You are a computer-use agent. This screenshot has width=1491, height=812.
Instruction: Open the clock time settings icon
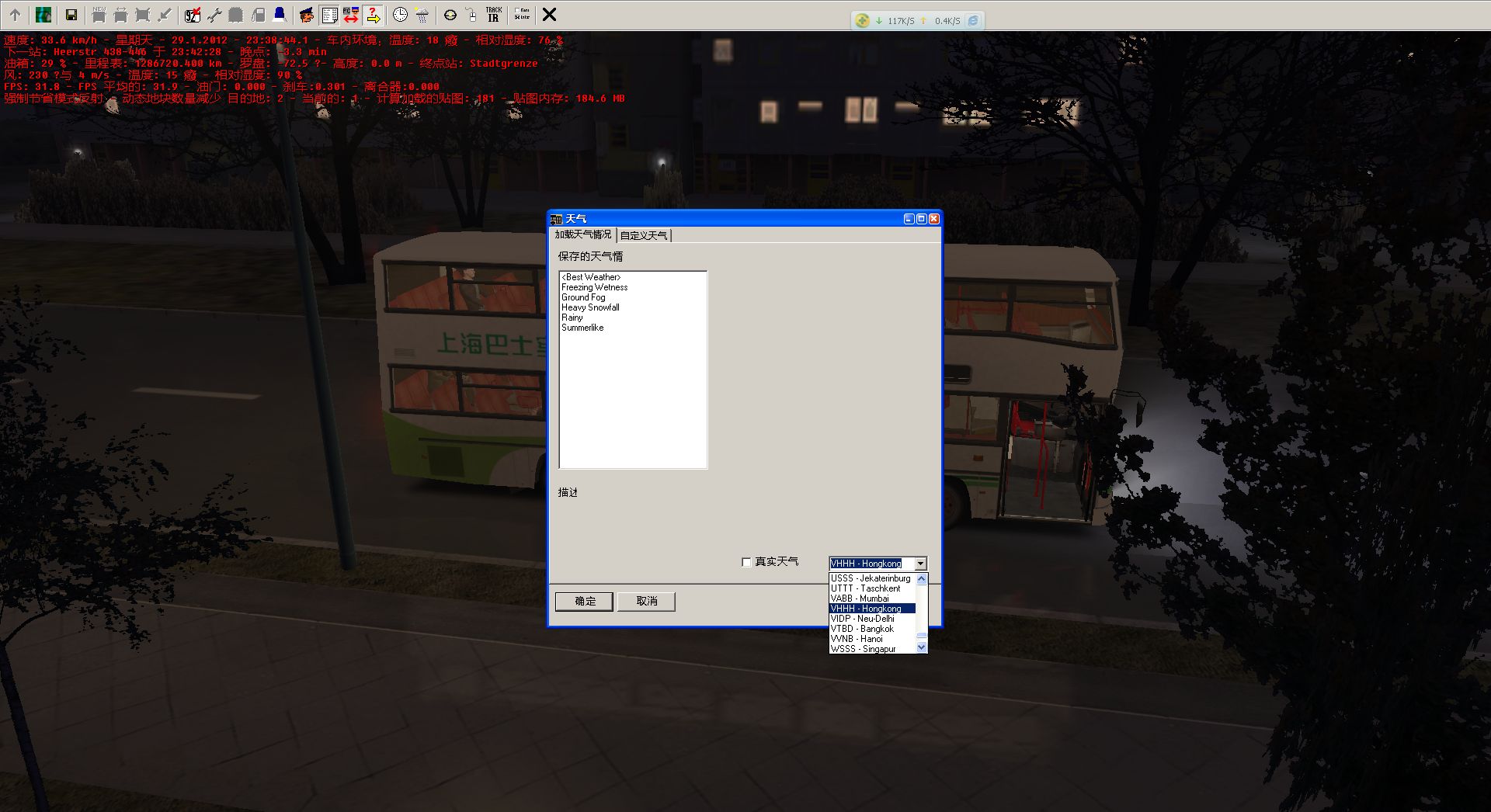pyautogui.click(x=400, y=15)
